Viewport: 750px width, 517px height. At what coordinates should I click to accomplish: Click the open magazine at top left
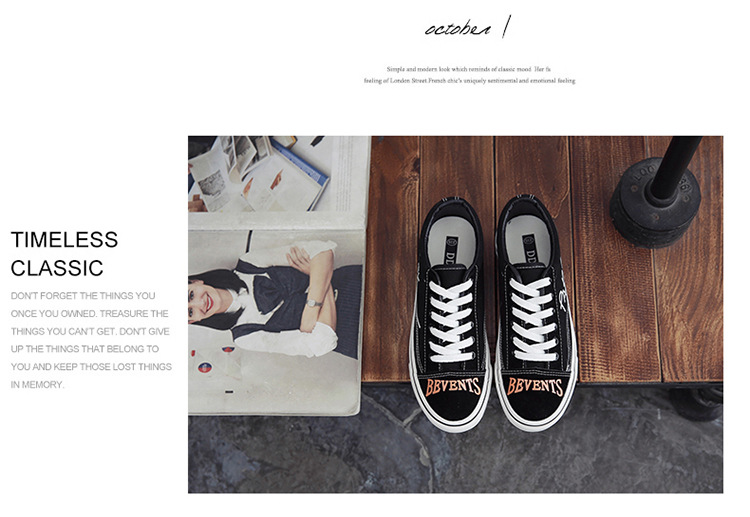point(279,174)
